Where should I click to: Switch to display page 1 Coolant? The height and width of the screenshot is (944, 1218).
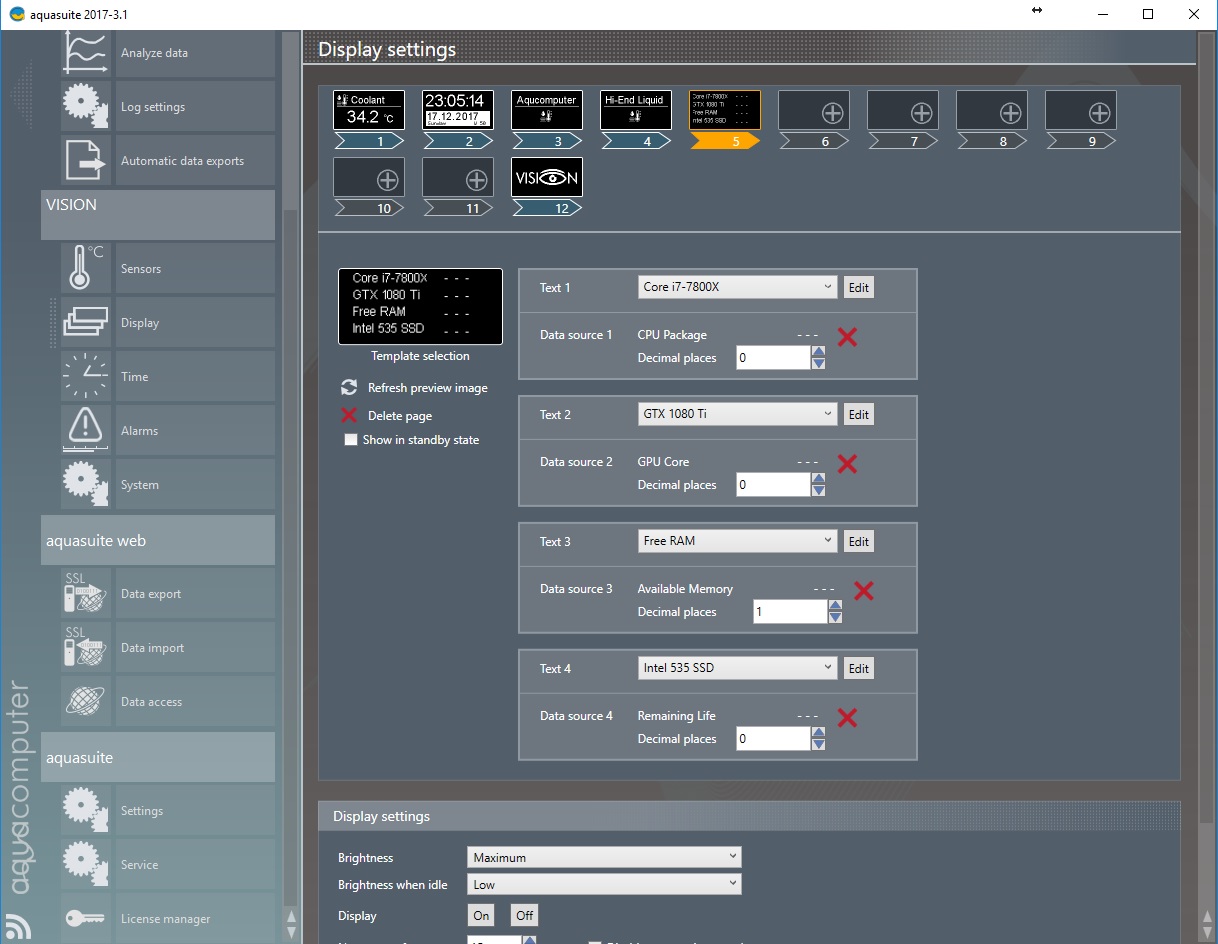[x=368, y=110]
